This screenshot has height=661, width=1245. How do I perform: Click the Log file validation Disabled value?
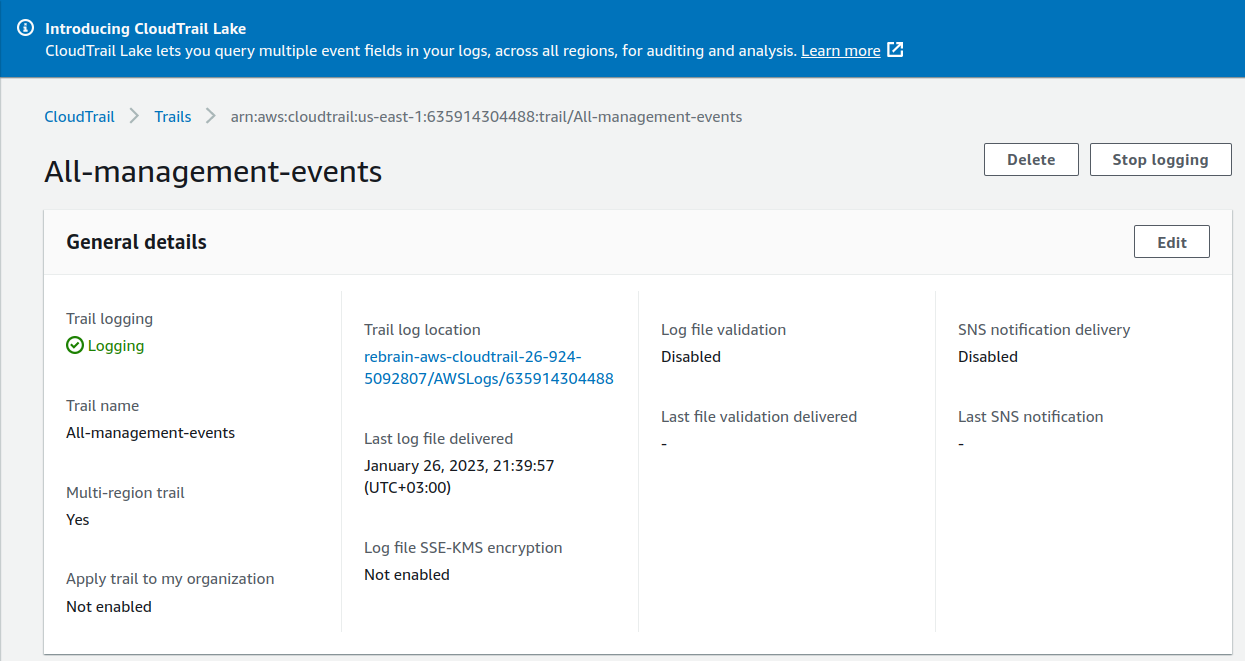pos(691,357)
